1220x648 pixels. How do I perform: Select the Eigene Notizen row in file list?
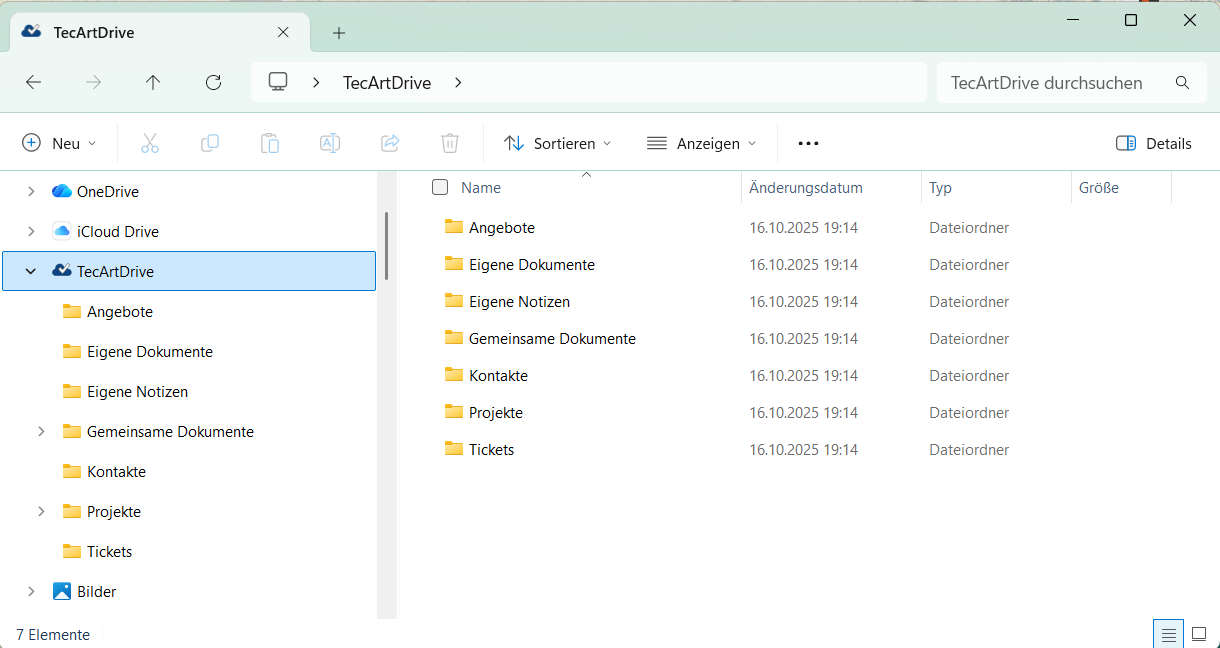(800, 301)
